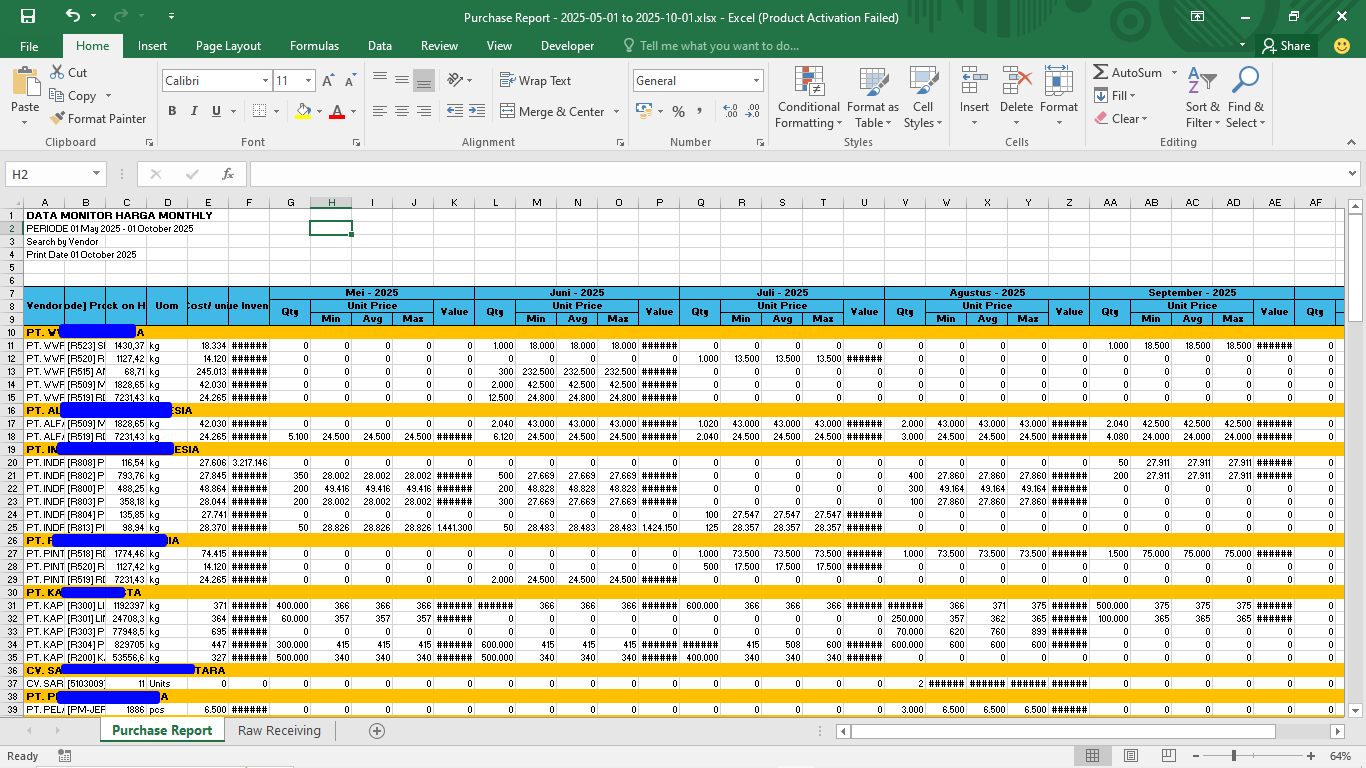Viewport: 1366px width, 768px height.
Task: Open the General number format dropdown
Action: pos(756,81)
